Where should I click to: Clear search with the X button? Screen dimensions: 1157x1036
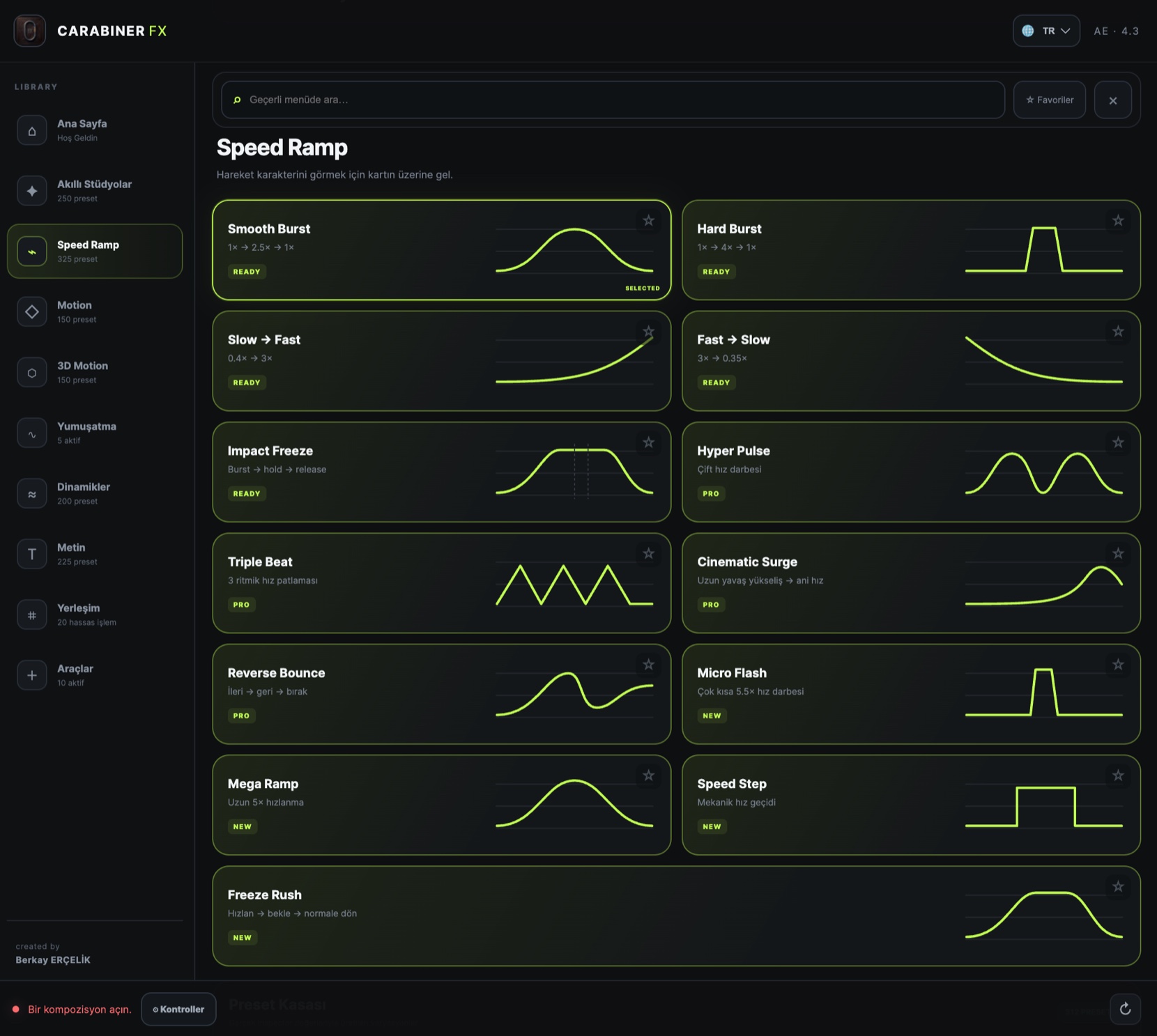[x=1112, y=100]
